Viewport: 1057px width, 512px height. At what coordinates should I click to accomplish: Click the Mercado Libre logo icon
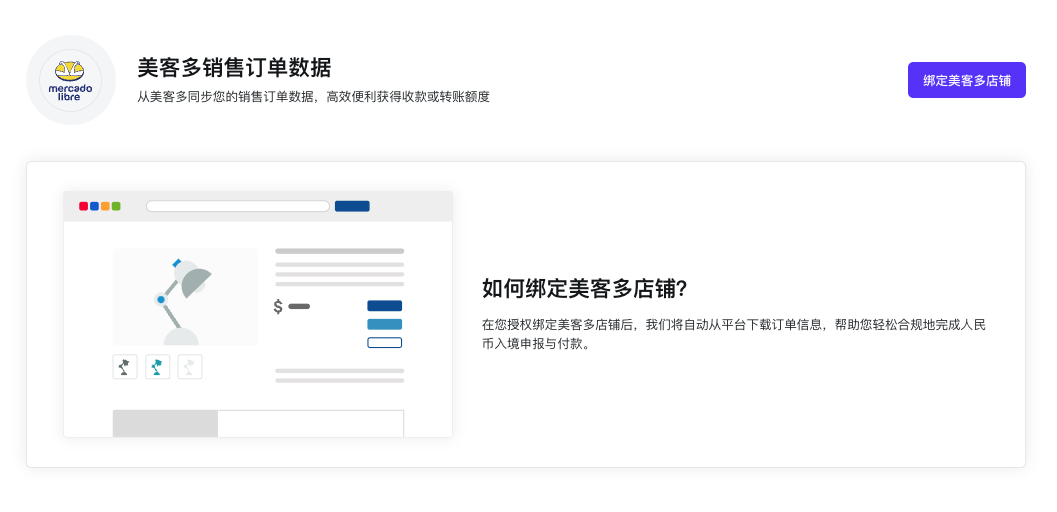point(71,80)
